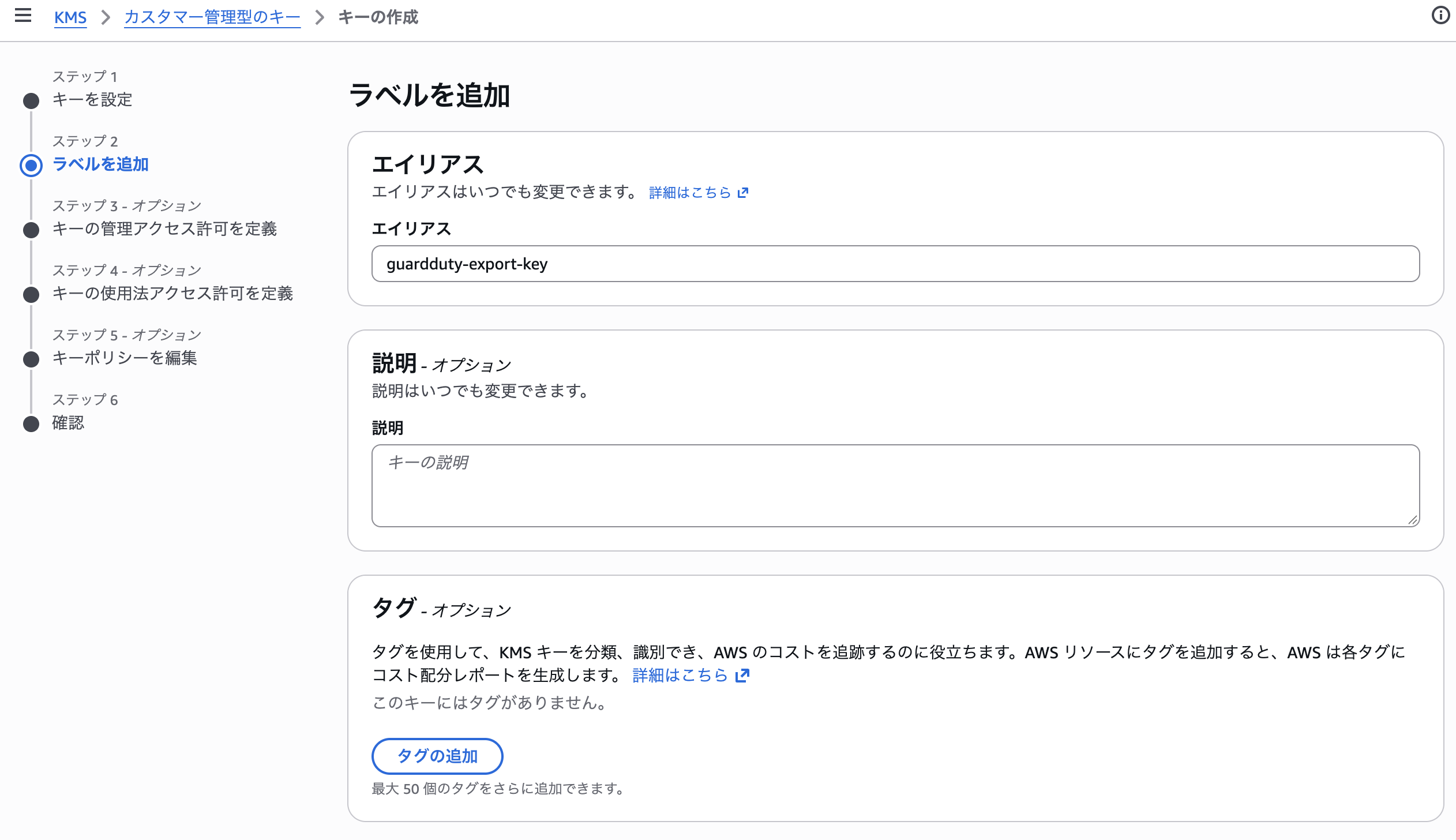Click external link icon beside alias help
1456x840 pixels.
coord(743,193)
